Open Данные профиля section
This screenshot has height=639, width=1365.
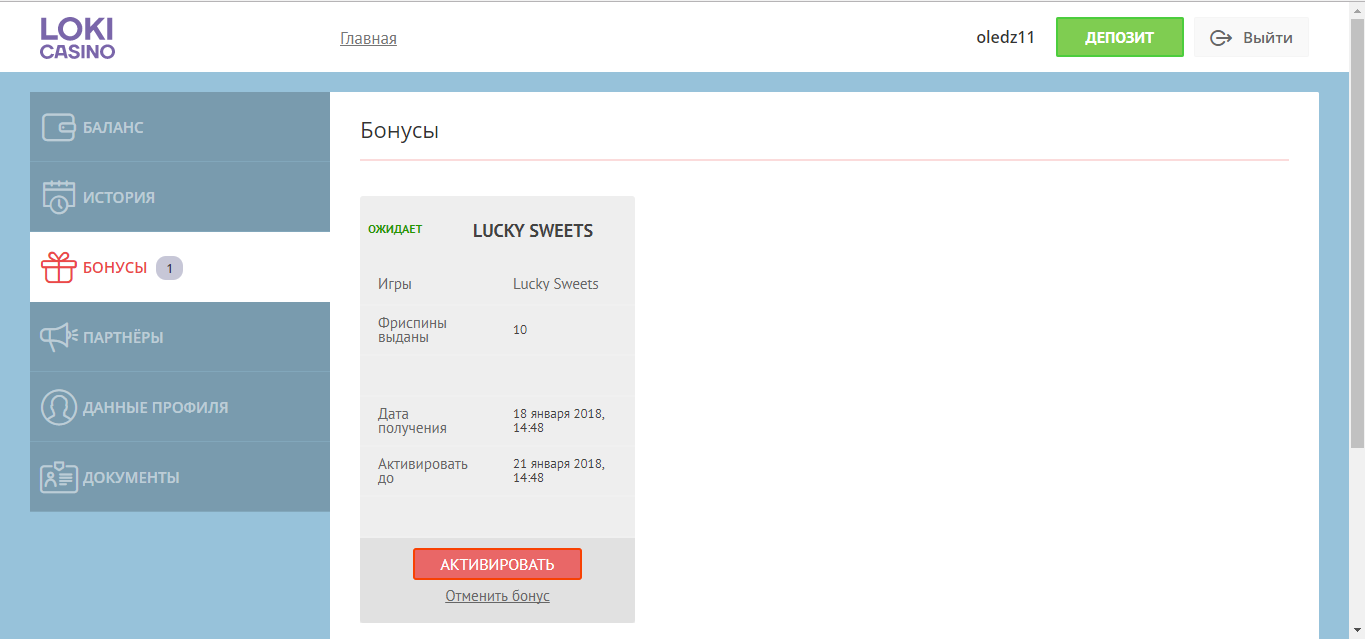[x=180, y=407]
